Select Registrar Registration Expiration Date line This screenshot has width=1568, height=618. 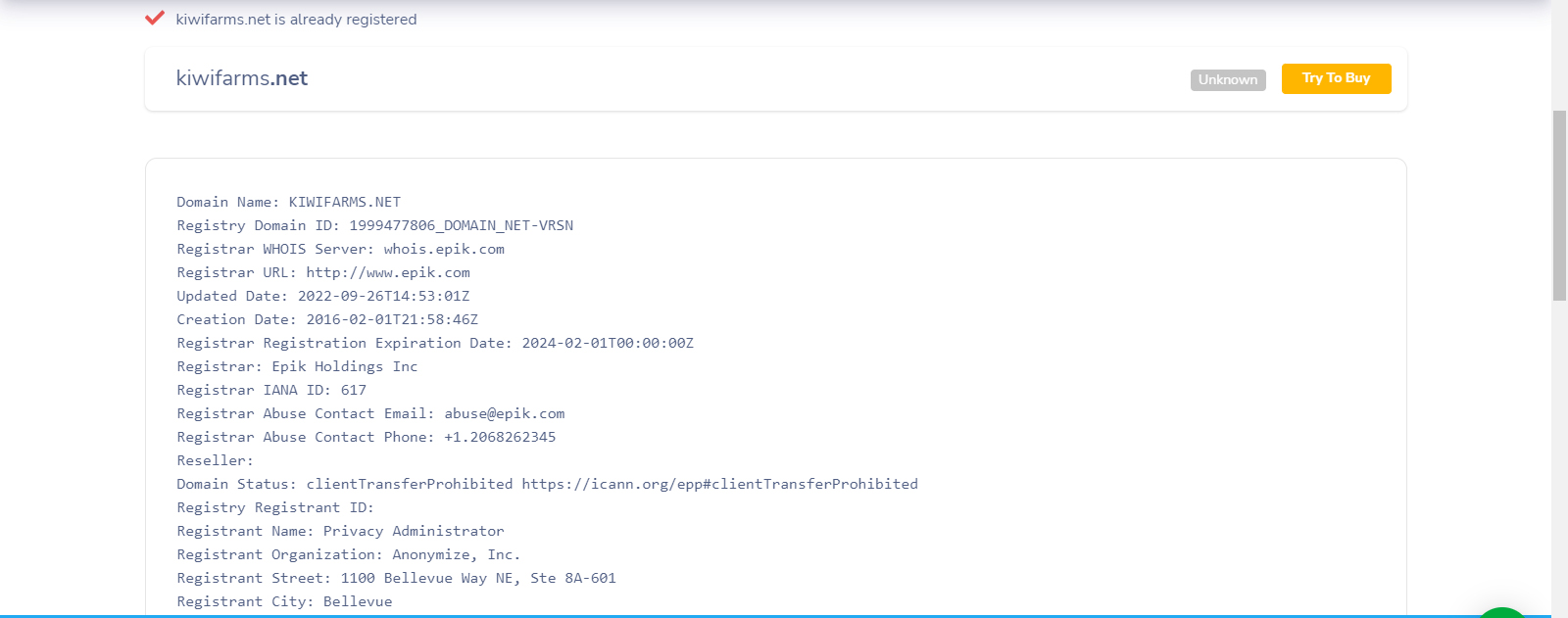coord(435,343)
